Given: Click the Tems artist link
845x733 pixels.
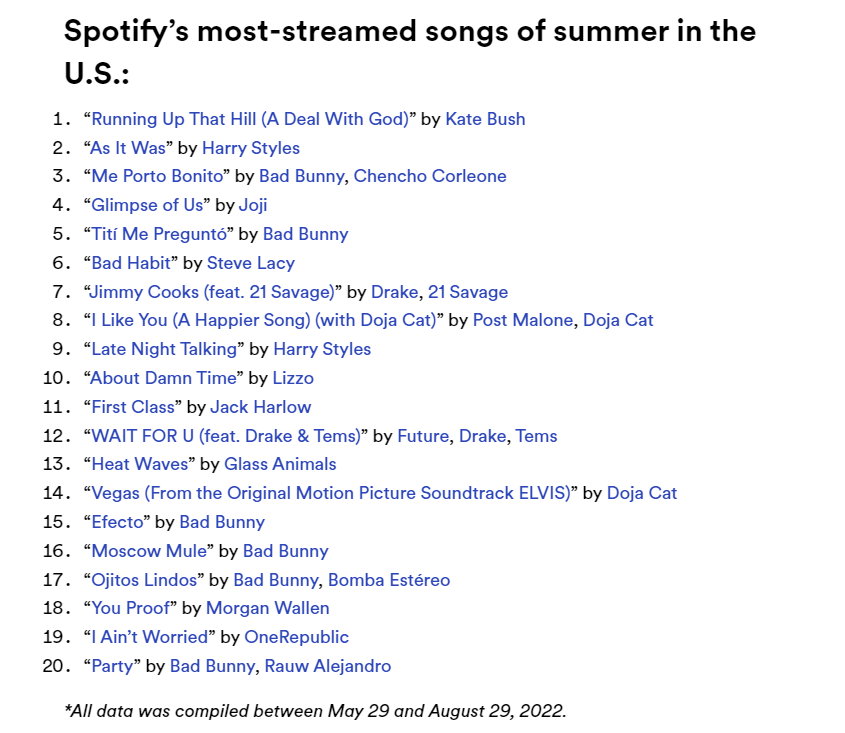Looking at the screenshot, I should pyautogui.click(x=537, y=436).
